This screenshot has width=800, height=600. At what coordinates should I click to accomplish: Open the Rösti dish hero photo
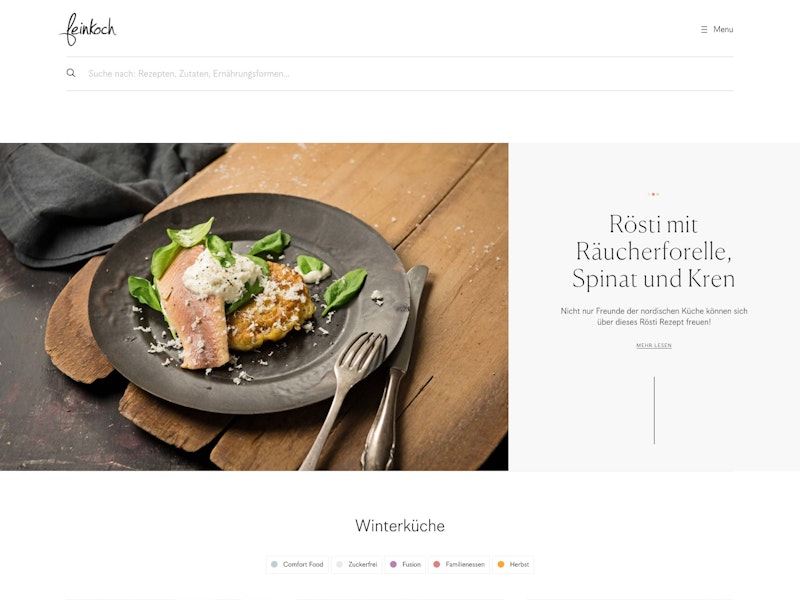(254, 307)
